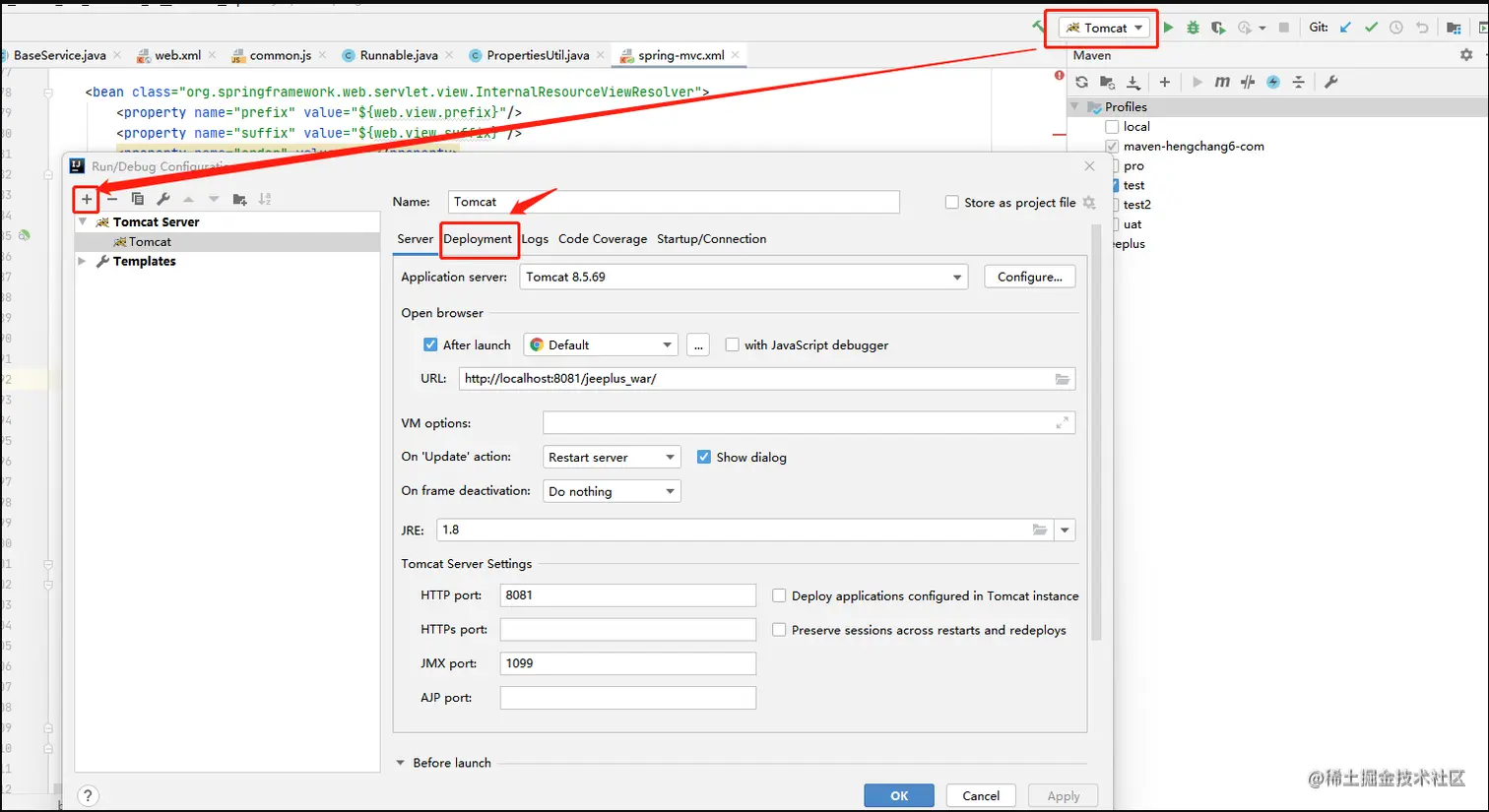Click the JMX port field with 1099

(x=628, y=663)
